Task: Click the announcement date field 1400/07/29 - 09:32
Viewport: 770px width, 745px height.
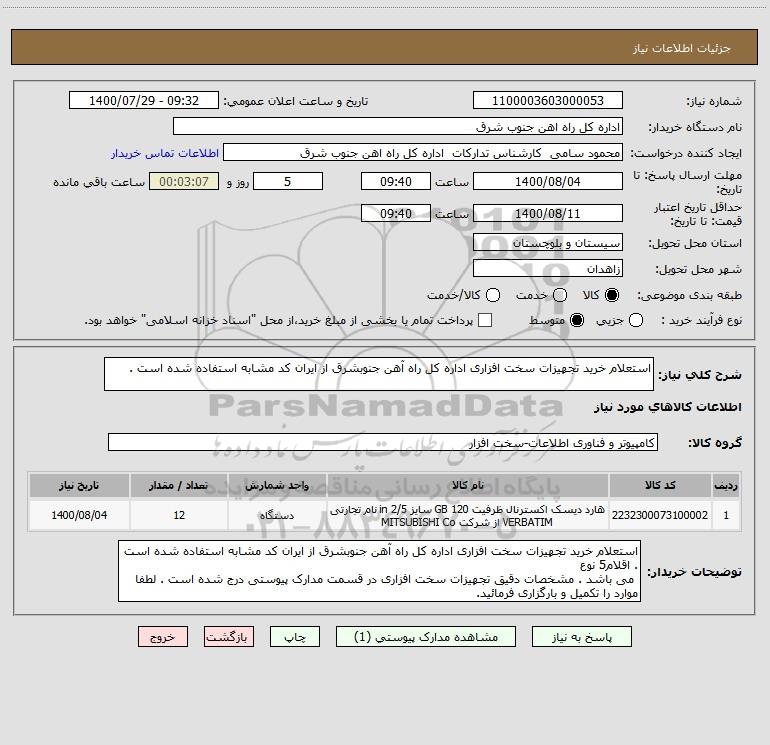Action: pyautogui.click(x=143, y=101)
